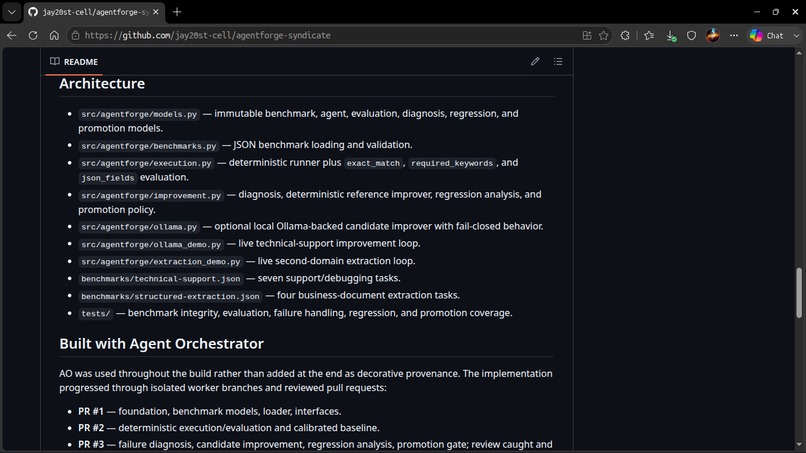Click the required_keywords code label
The height and width of the screenshot is (453, 806).
pyautogui.click(x=452, y=163)
